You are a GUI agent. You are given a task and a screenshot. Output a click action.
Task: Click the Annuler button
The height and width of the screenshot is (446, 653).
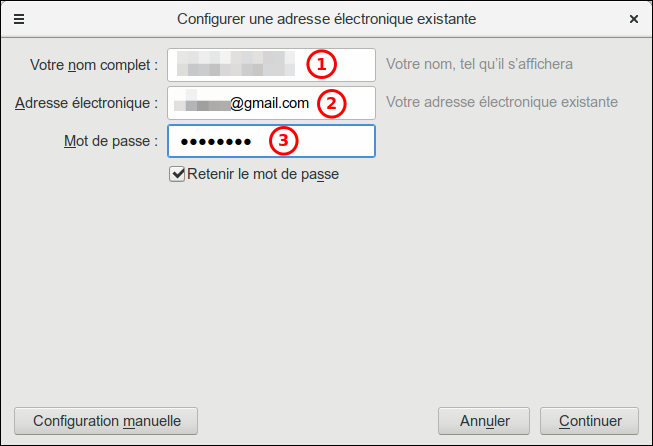(x=486, y=421)
